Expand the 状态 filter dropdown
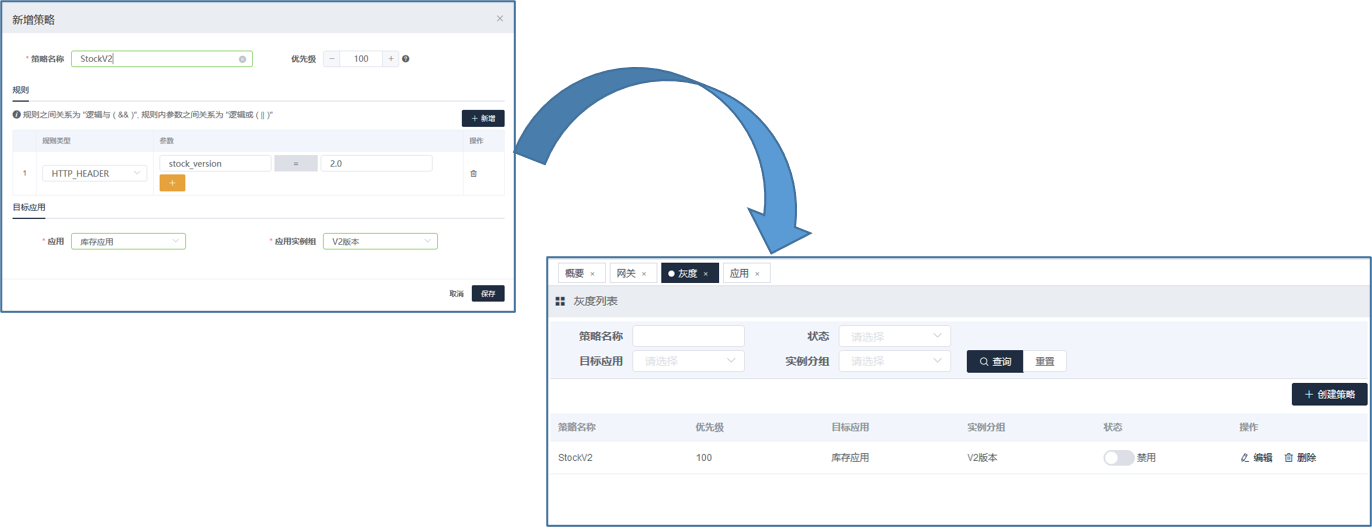Viewport: 1372px width, 527px height. [894, 336]
